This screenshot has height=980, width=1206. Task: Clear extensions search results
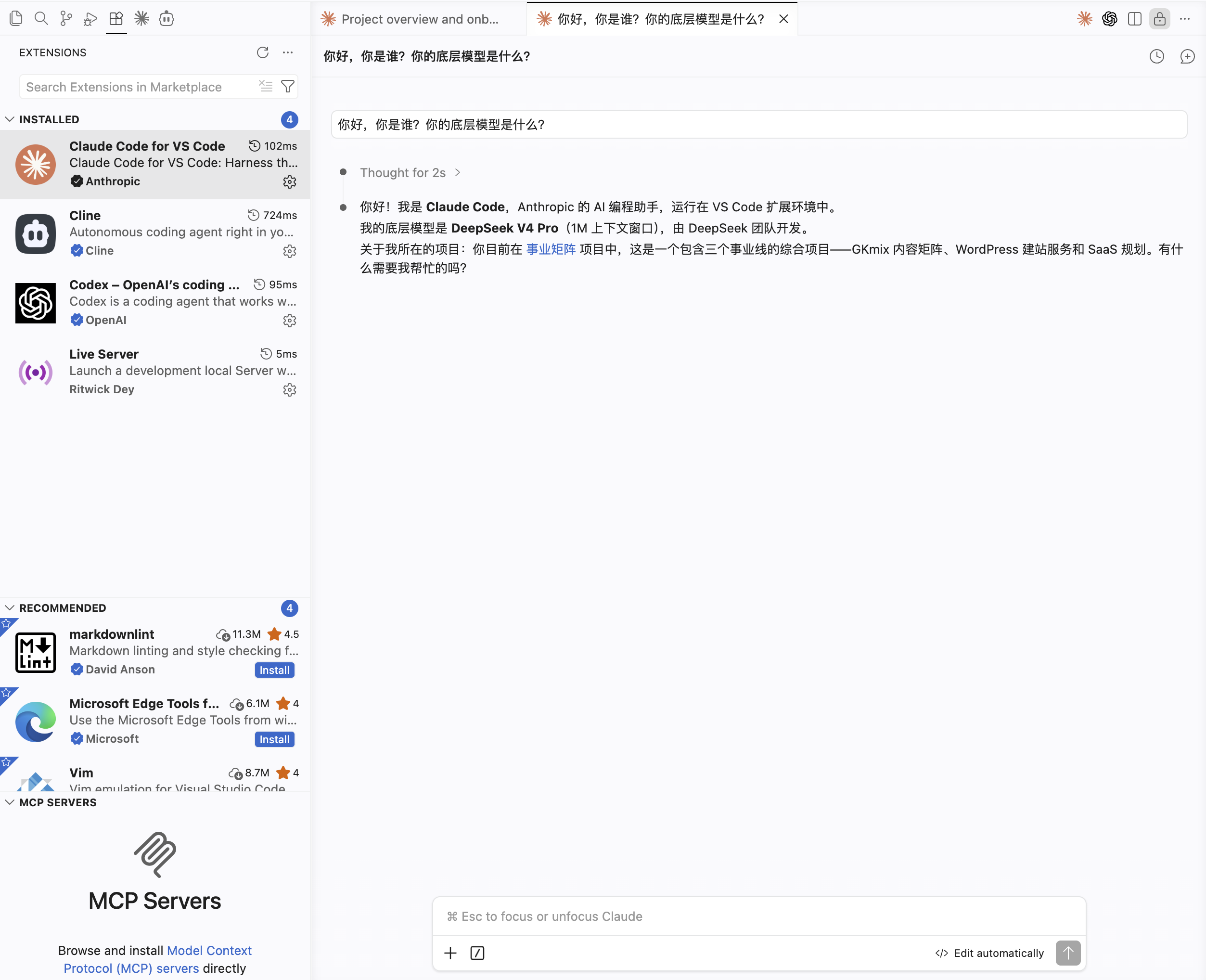click(266, 86)
